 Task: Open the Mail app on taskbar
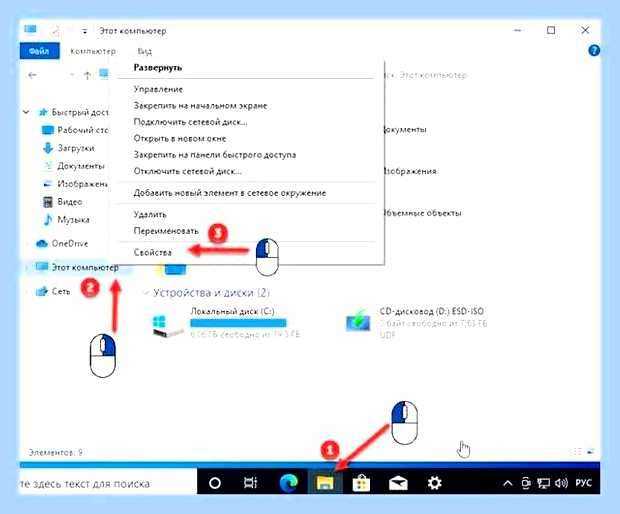(398, 483)
